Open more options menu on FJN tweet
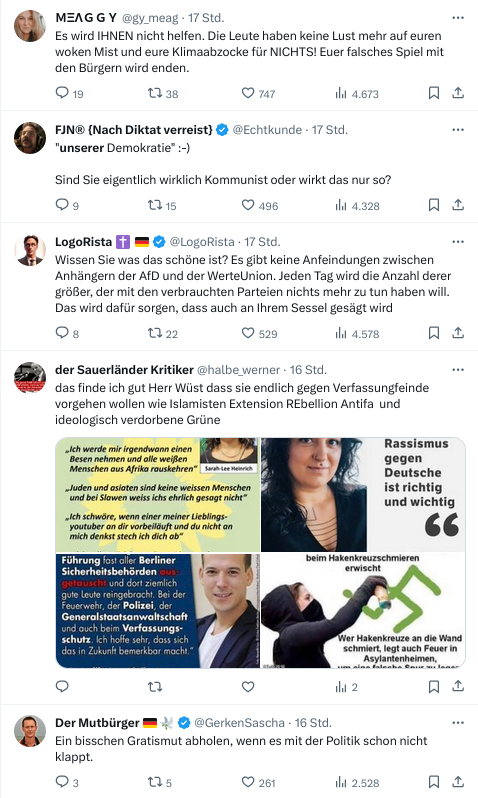478x798 pixels. pyautogui.click(x=458, y=130)
